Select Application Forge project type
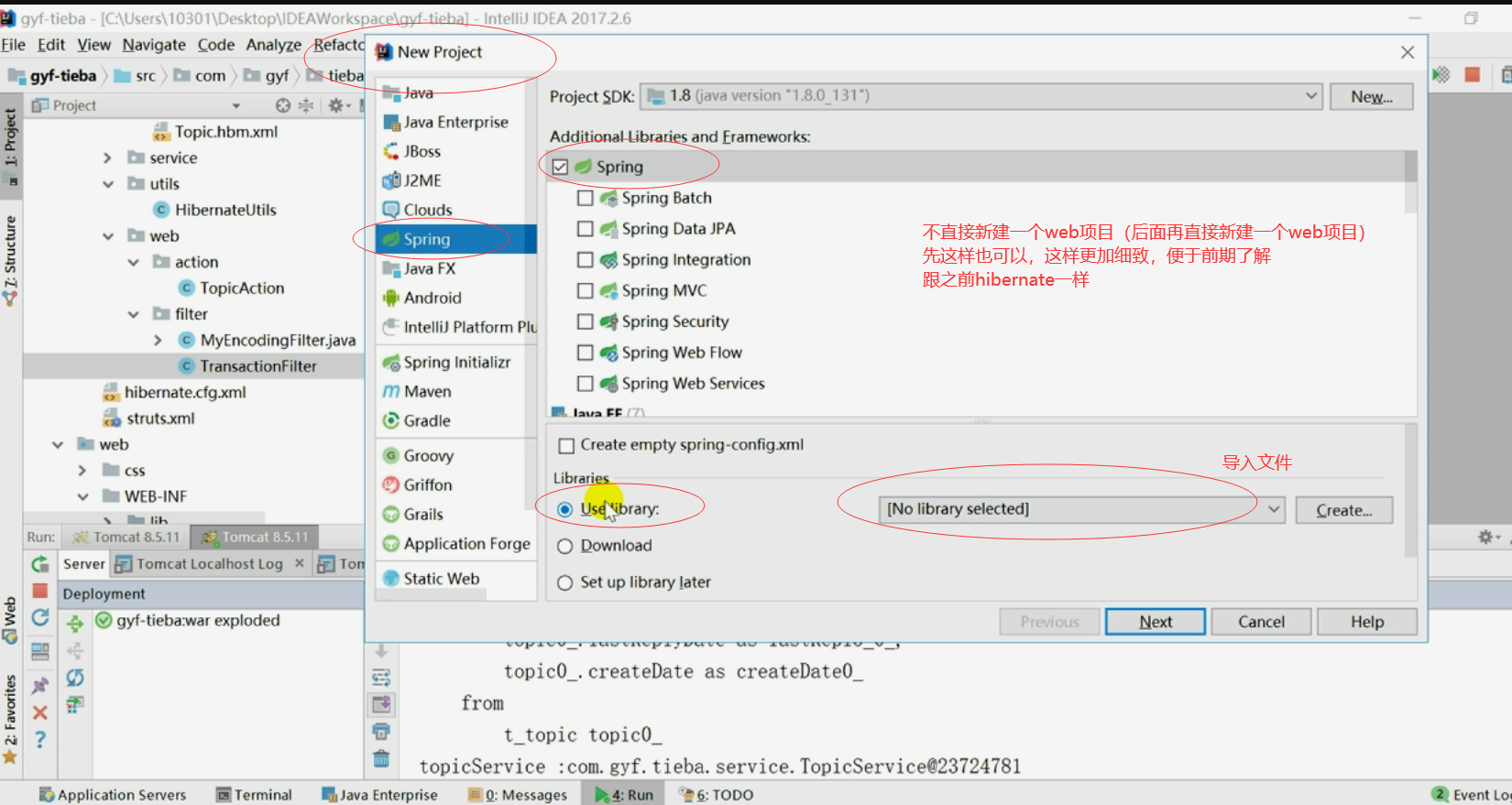This screenshot has width=1512, height=805. (x=455, y=543)
